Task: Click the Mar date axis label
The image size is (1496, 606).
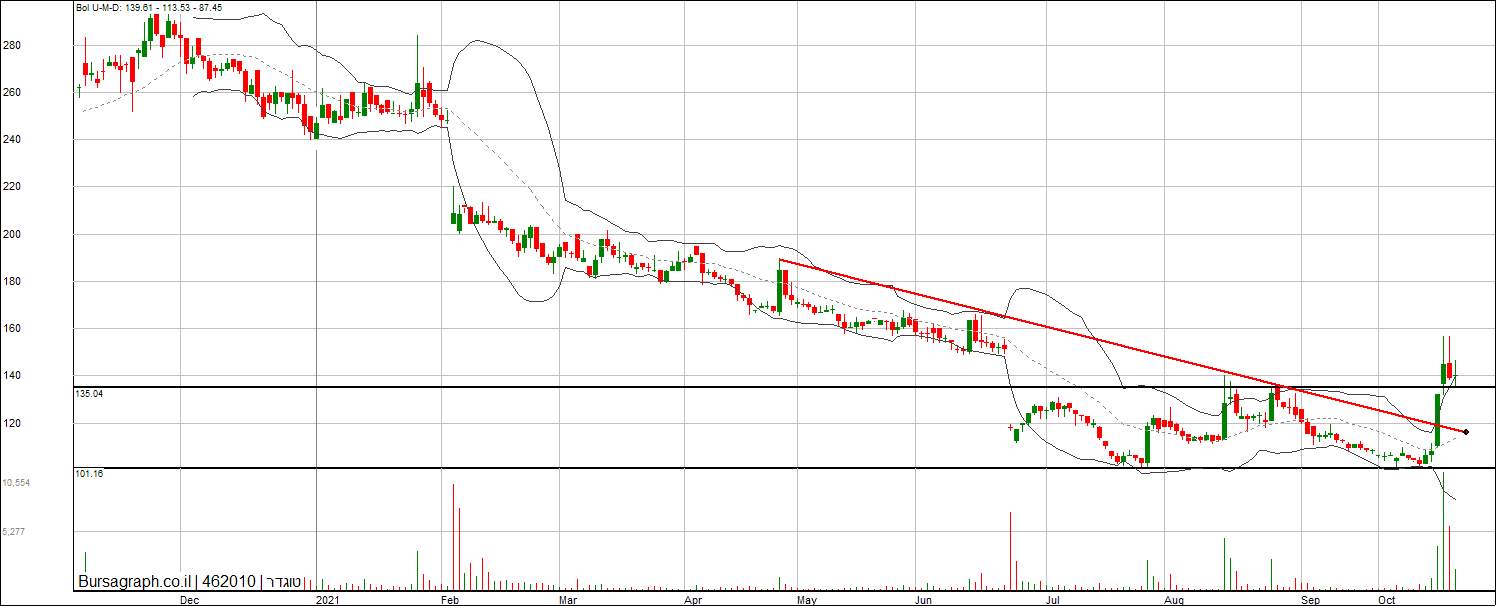Action: click(568, 600)
